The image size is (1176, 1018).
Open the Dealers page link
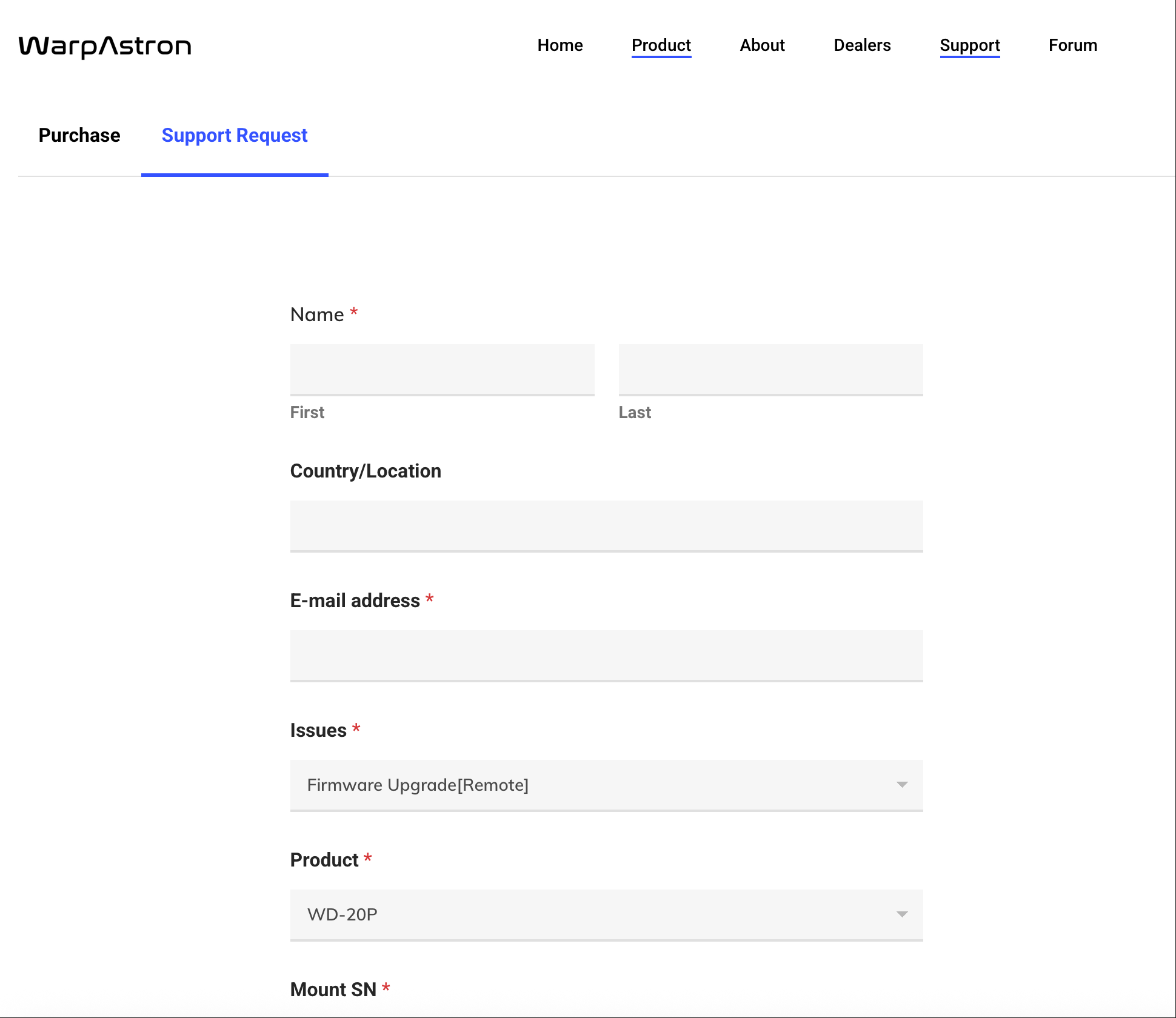861,45
